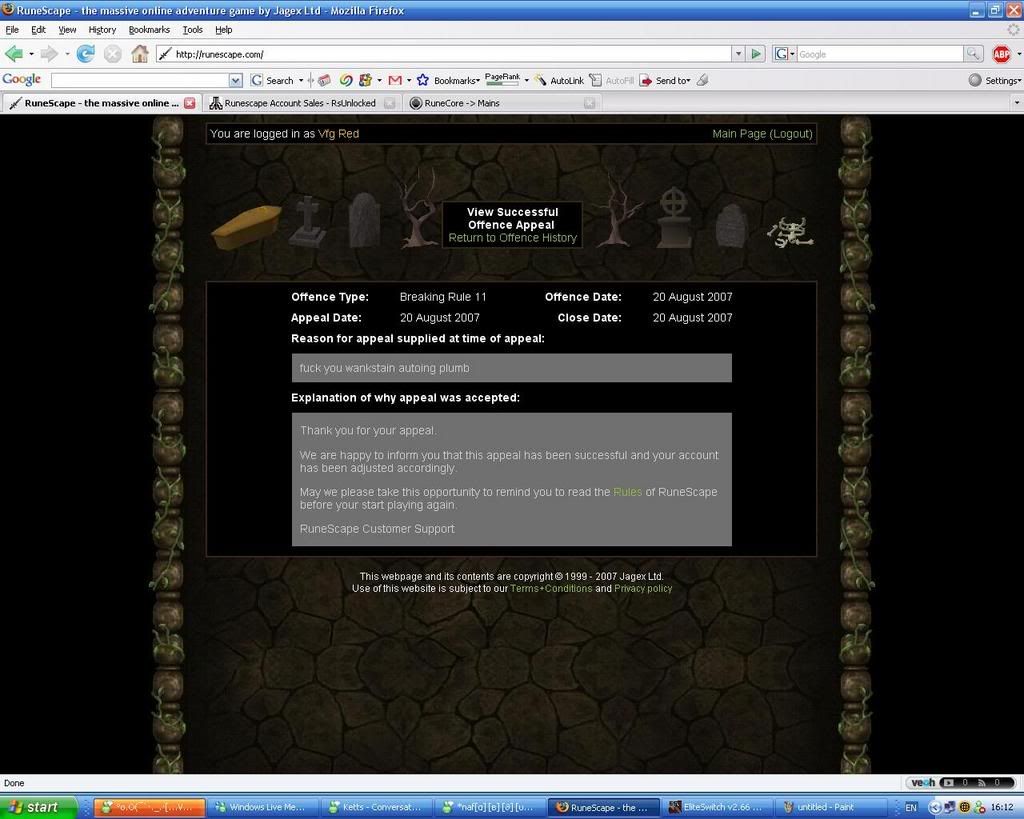
Task: Click the Adblock Plus ABP icon
Action: click(x=1001, y=54)
